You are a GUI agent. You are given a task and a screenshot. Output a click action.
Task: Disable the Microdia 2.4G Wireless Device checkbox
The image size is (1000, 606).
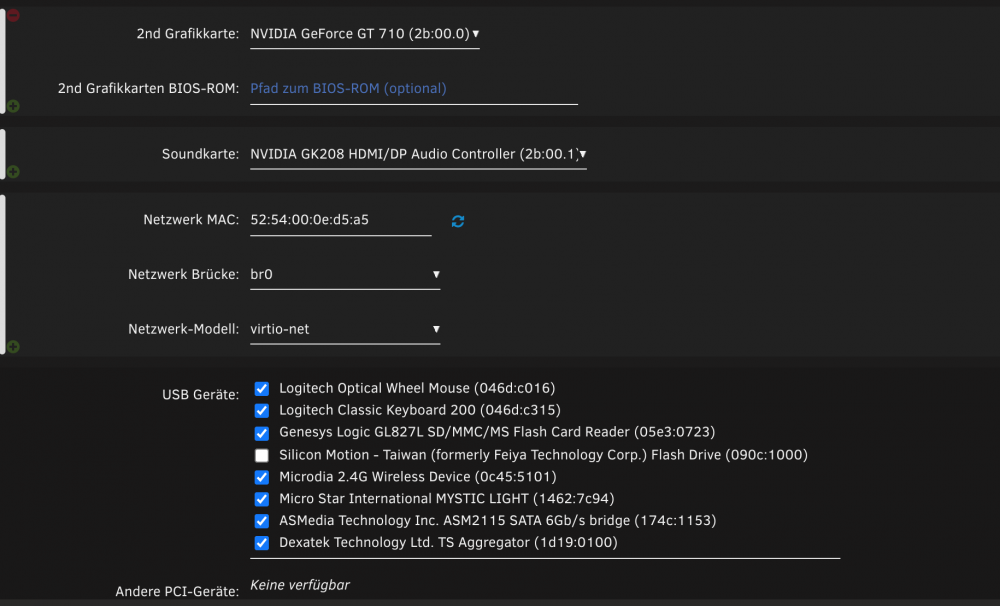tap(261, 477)
